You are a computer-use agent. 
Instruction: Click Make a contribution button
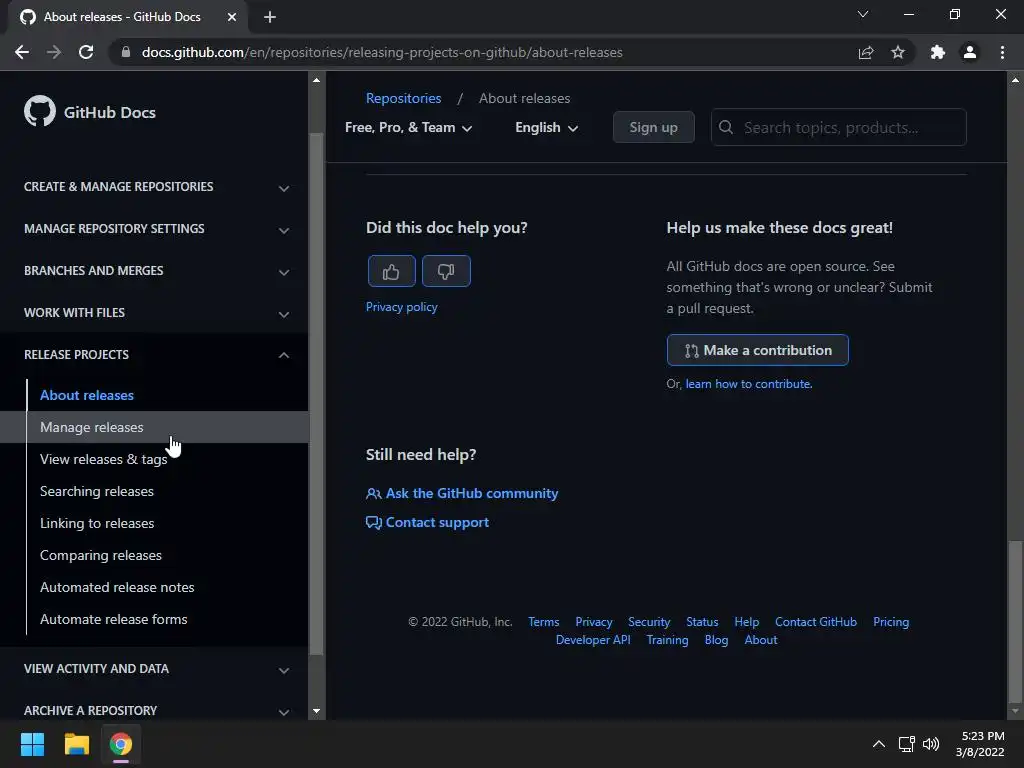[x=758, y=350]
